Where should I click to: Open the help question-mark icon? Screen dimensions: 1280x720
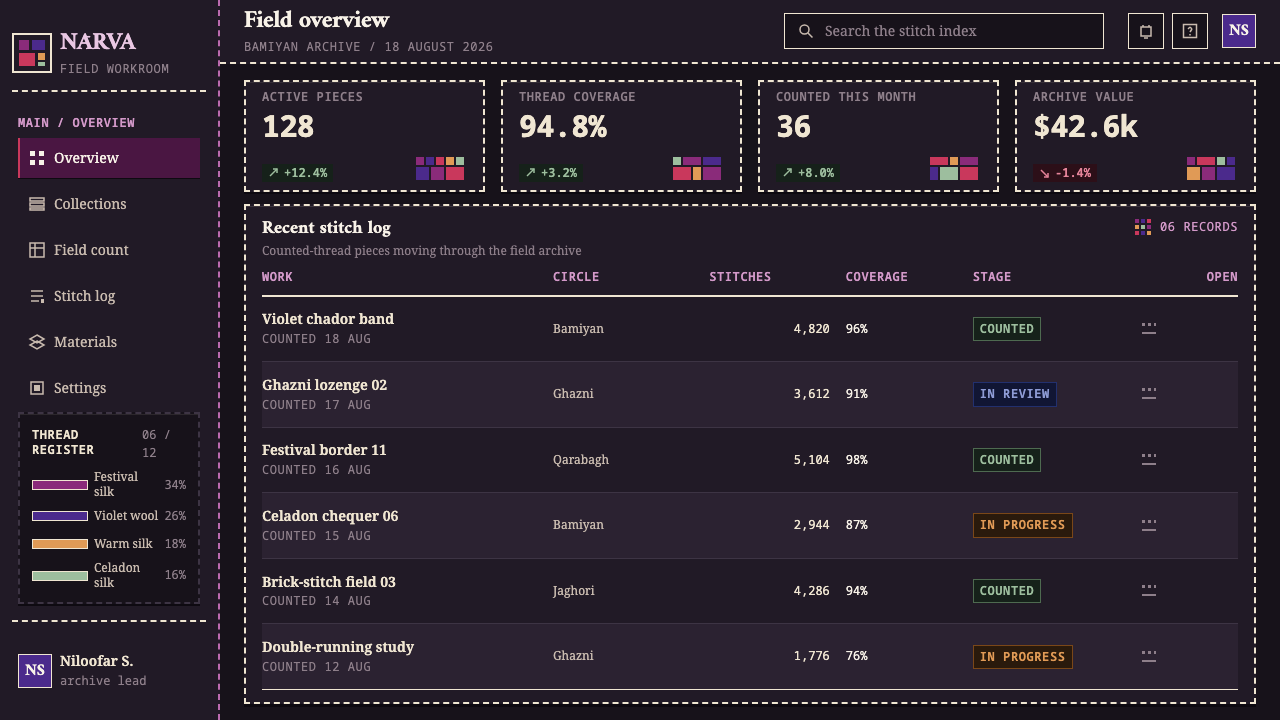click(x=1190, y=31)
